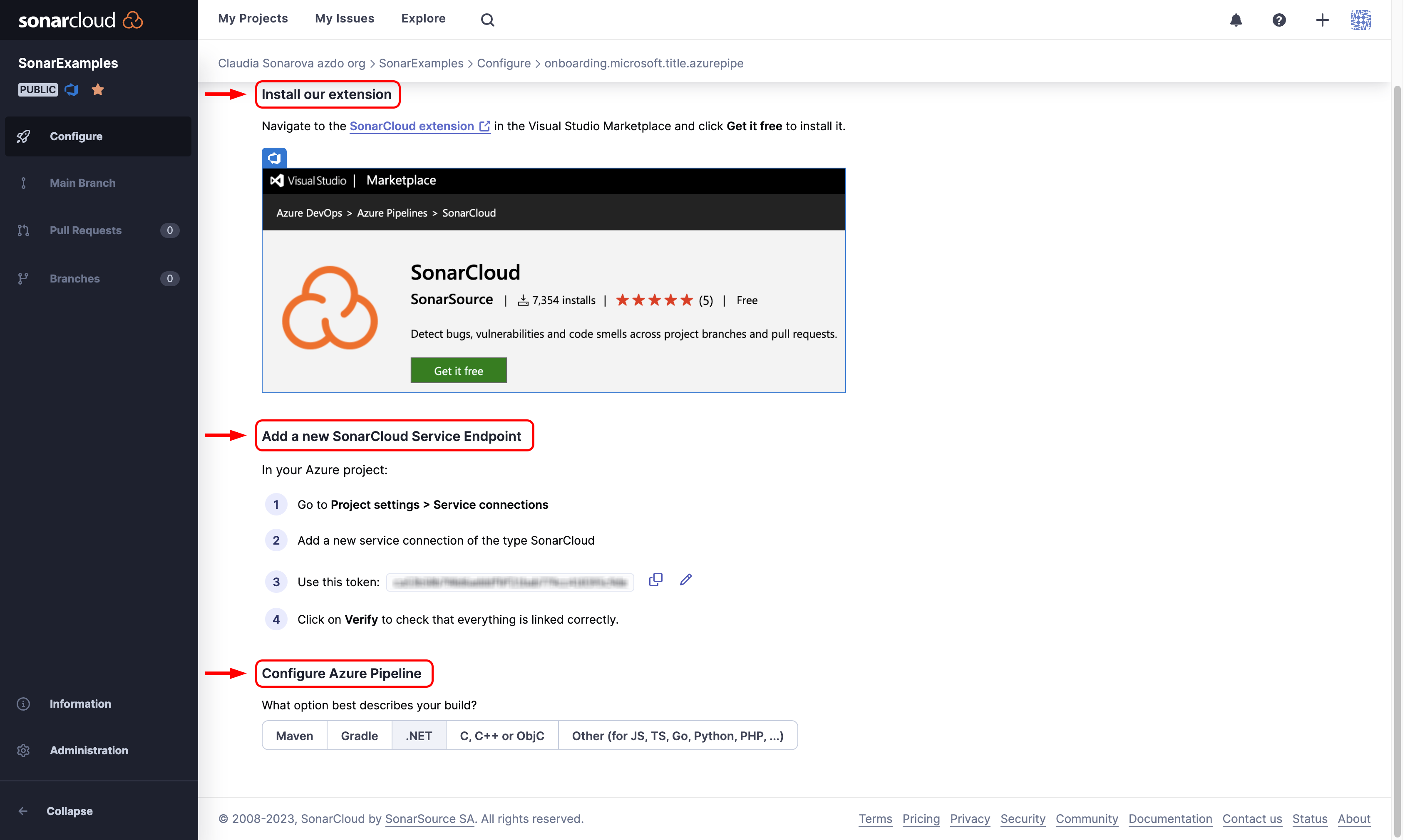1405x840 pixels.
Task: Click the Configure rocket icon
Action: [x=23, y=136]
